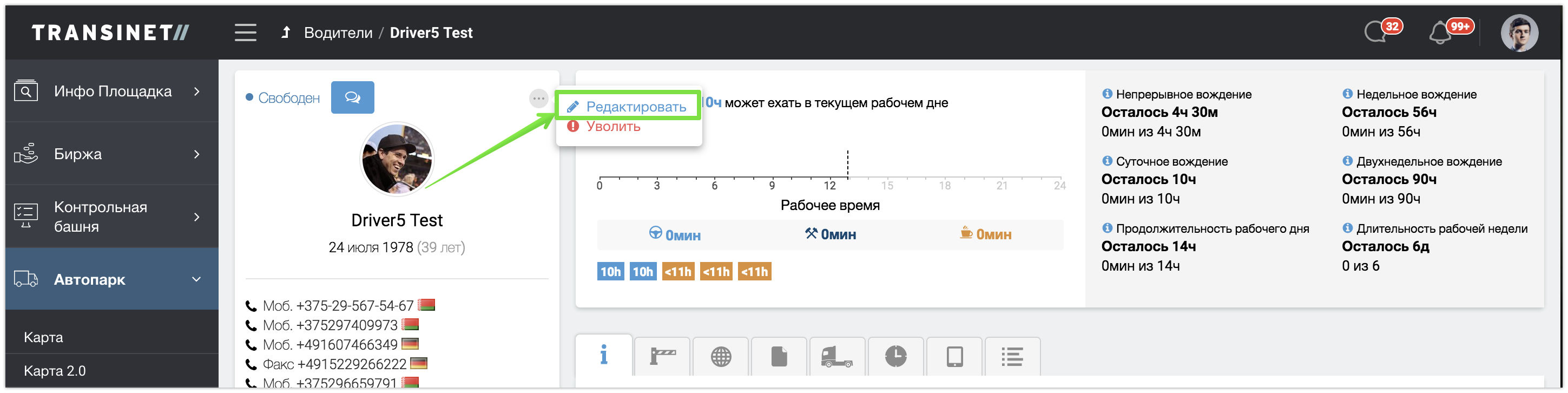Expand the Биржа sidebar section
1568x393 pixels.
(x=113, y=154)
